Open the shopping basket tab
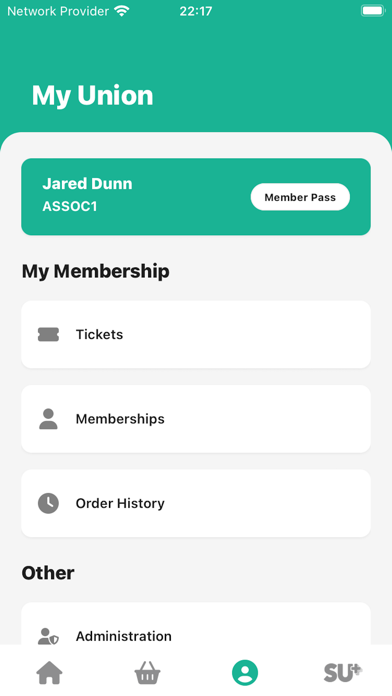The image size is (392, 696). pos(147,673)
